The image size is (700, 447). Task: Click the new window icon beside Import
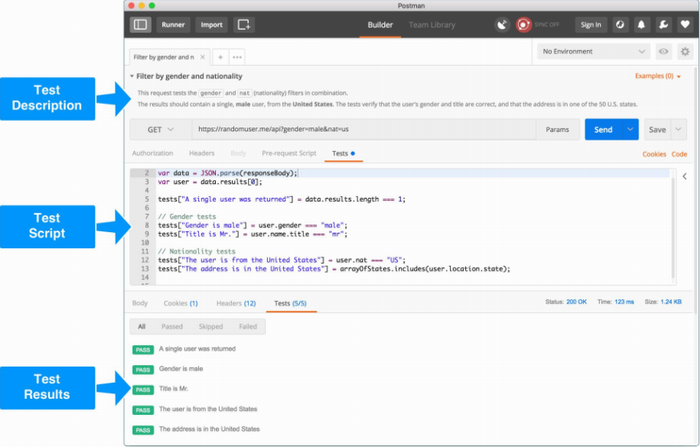point(244,24)
